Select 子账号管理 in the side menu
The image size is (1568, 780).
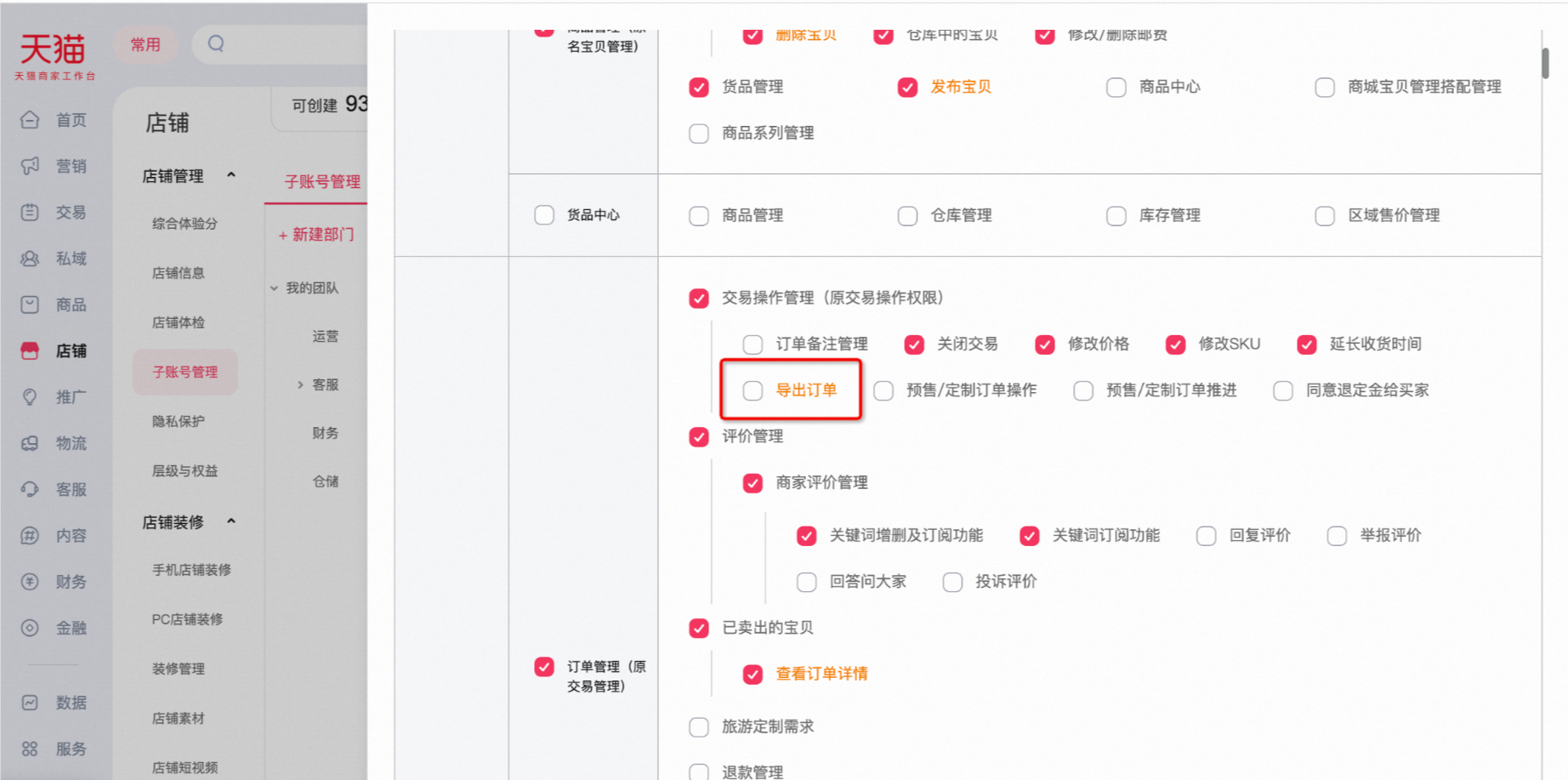185,372
